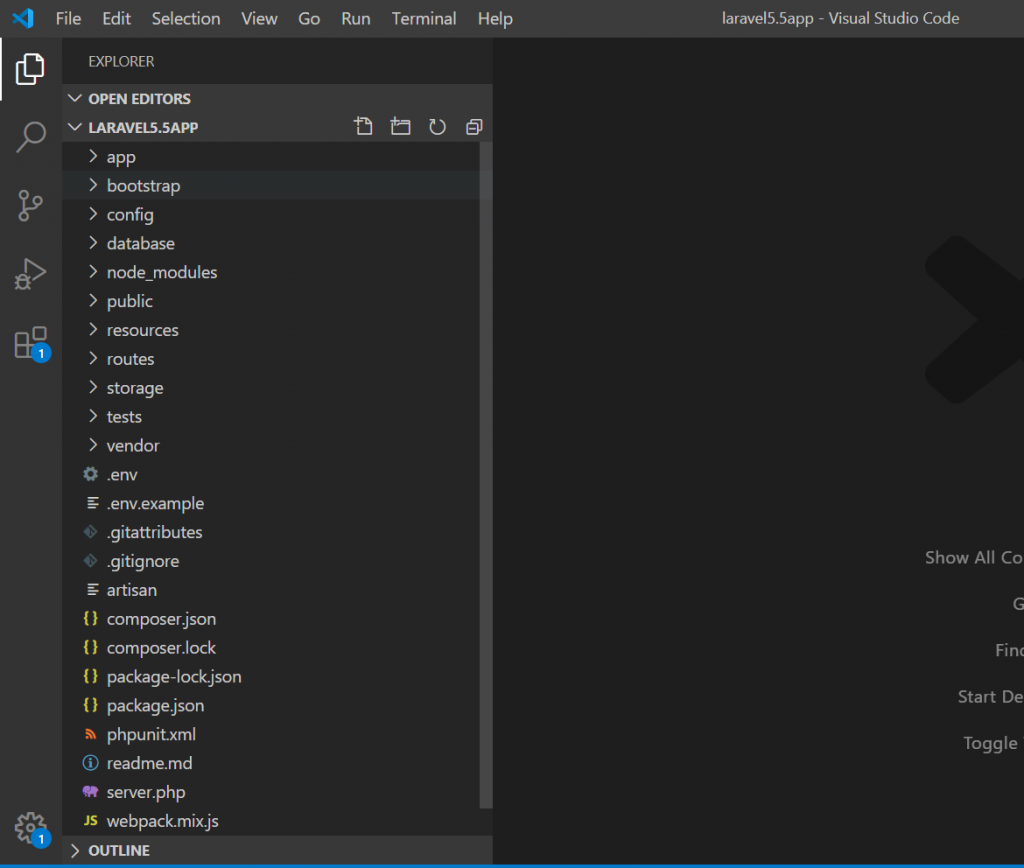Open the Search view in activity bar
This screenshot has width=1024, height=868.
pyautogui.click(x=31, y=137)
